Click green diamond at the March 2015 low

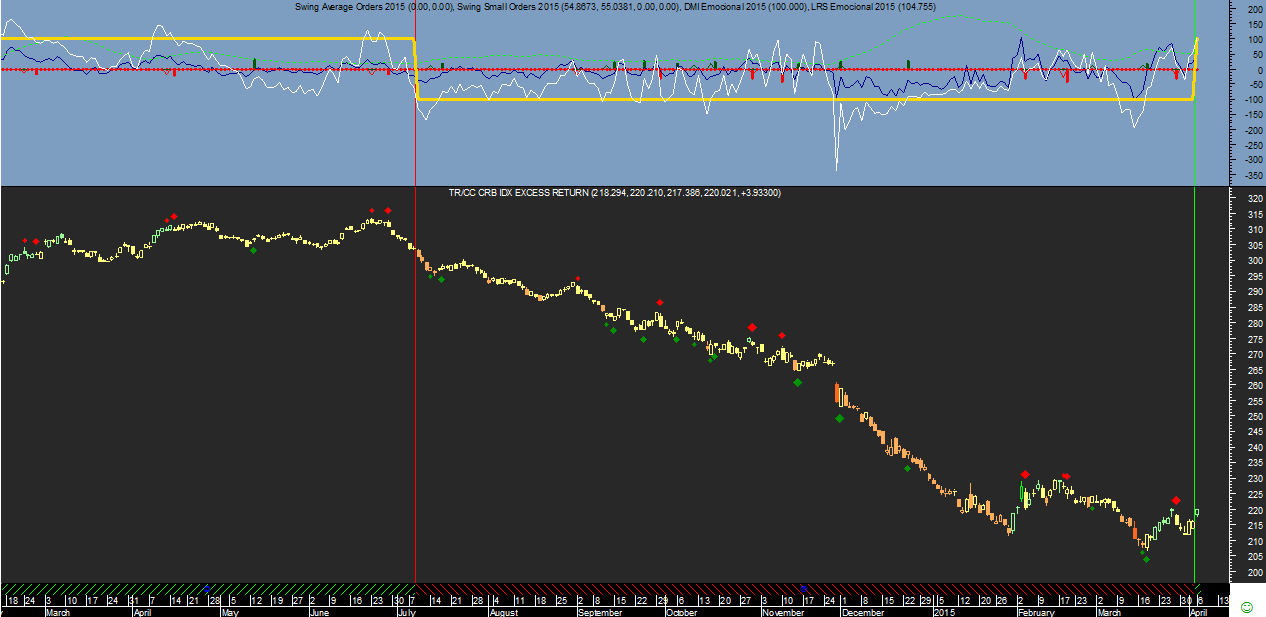click(x=1146, y=559)
